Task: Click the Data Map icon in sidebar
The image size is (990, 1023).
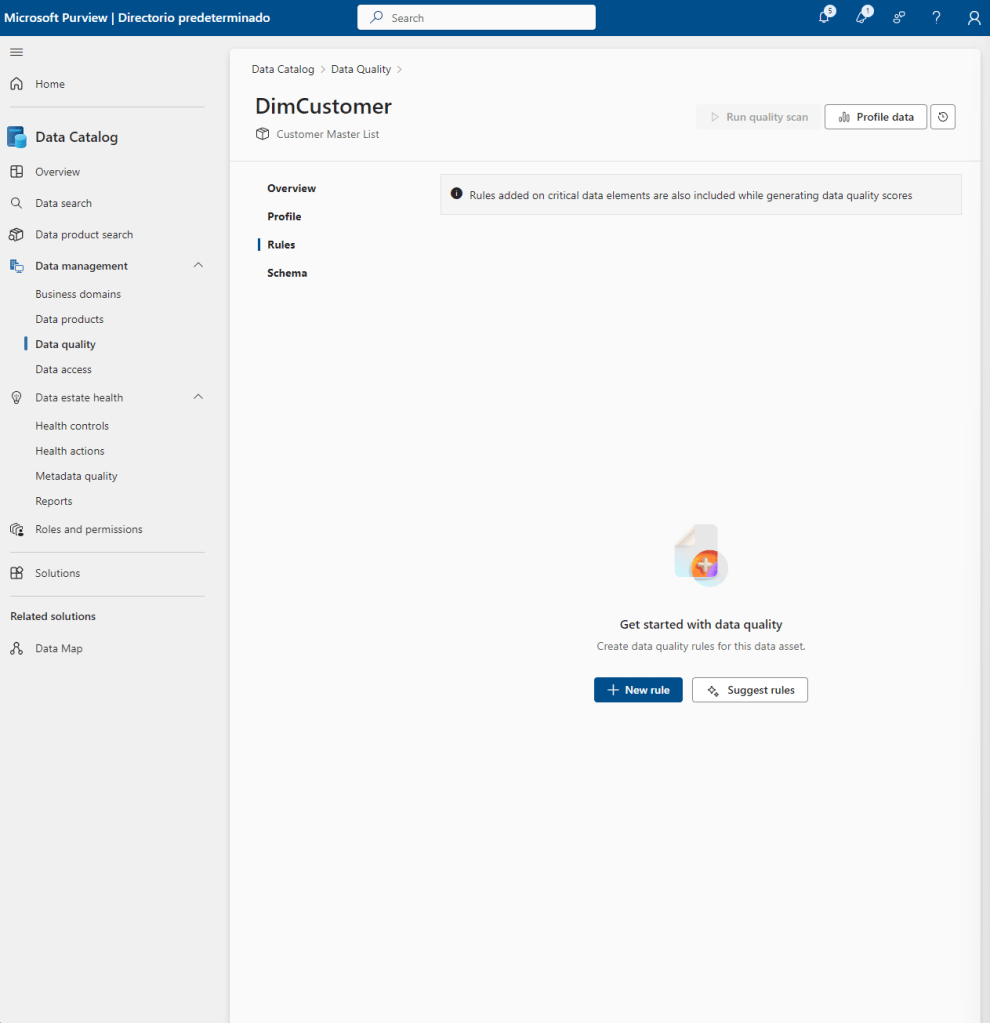Action: tap(16, 649)
